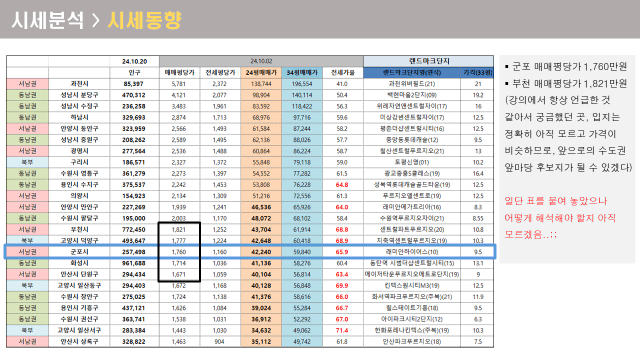Click 34평매매가 value '59,840'
The width and height of the screenshot is (640, 360).
click(302, 252)
